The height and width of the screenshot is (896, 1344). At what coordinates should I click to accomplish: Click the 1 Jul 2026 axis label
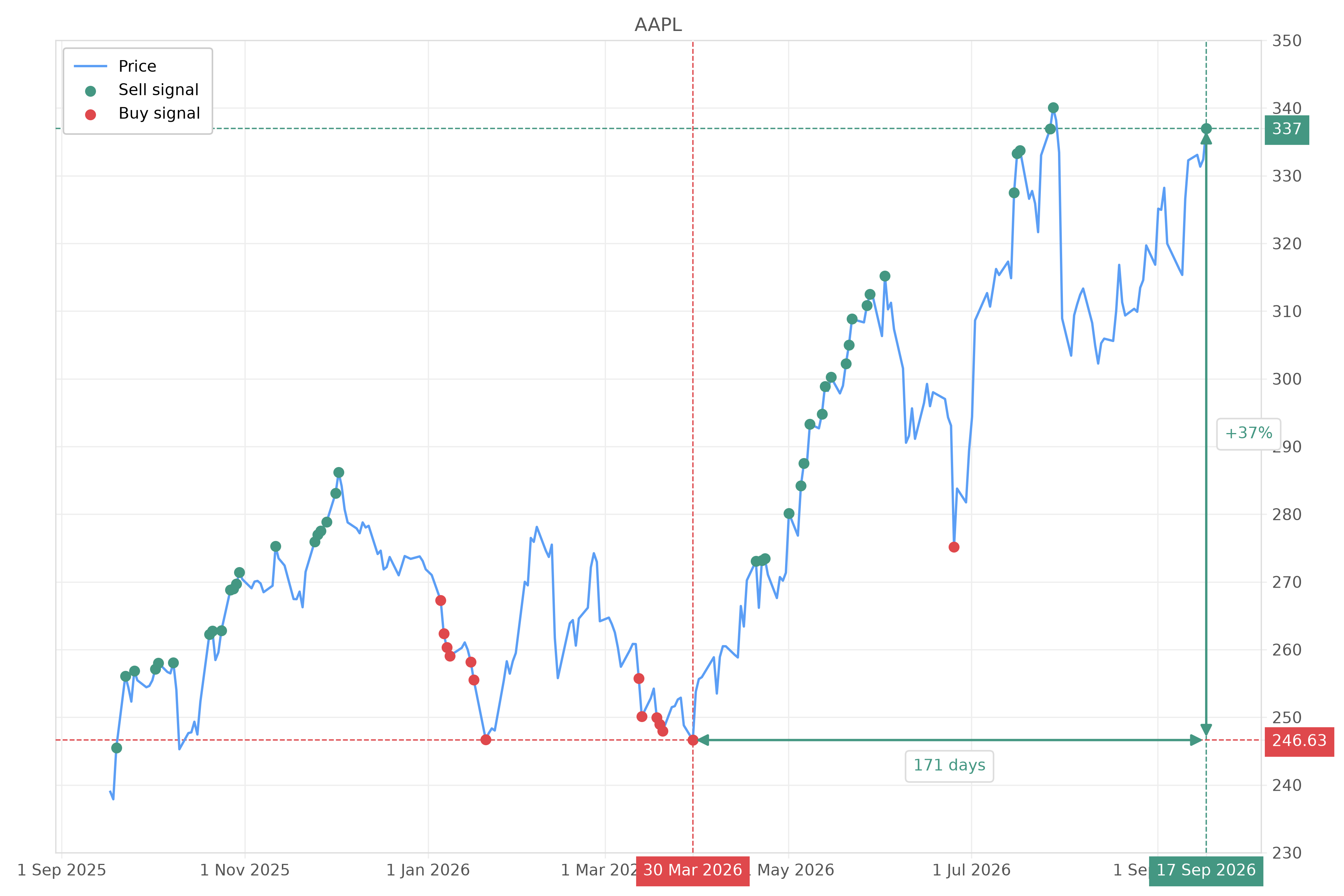[x=971, y=870]
